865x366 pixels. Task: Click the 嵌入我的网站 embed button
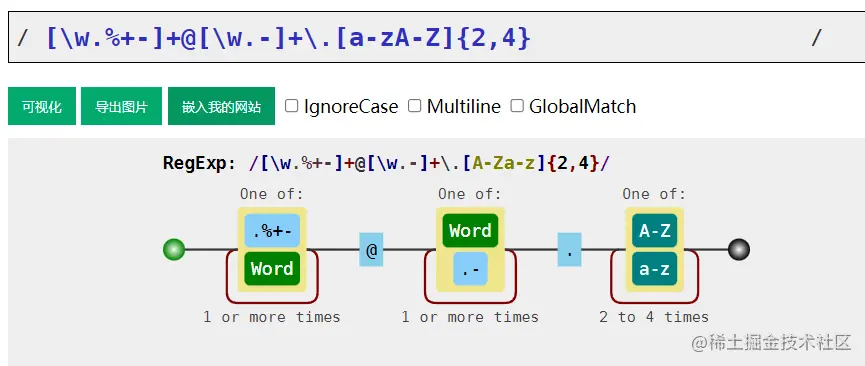point(221,106)
